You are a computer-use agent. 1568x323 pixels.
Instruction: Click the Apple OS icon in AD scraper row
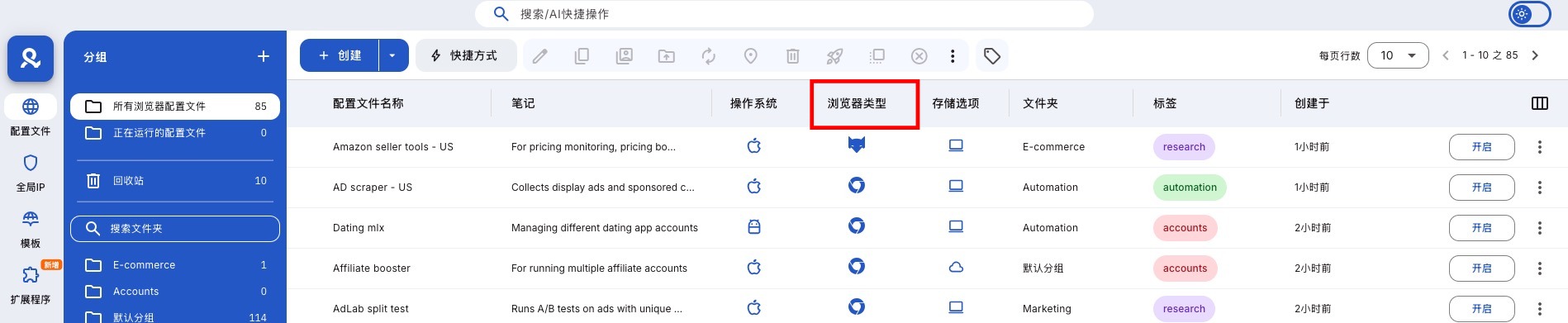tap(754, 186)
